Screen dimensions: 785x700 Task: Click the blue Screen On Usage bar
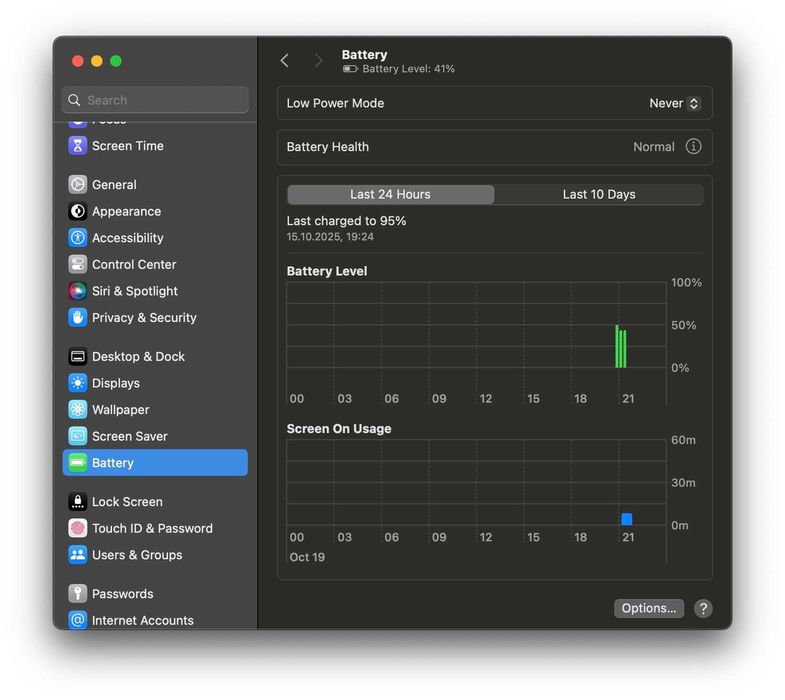point(626,519)
